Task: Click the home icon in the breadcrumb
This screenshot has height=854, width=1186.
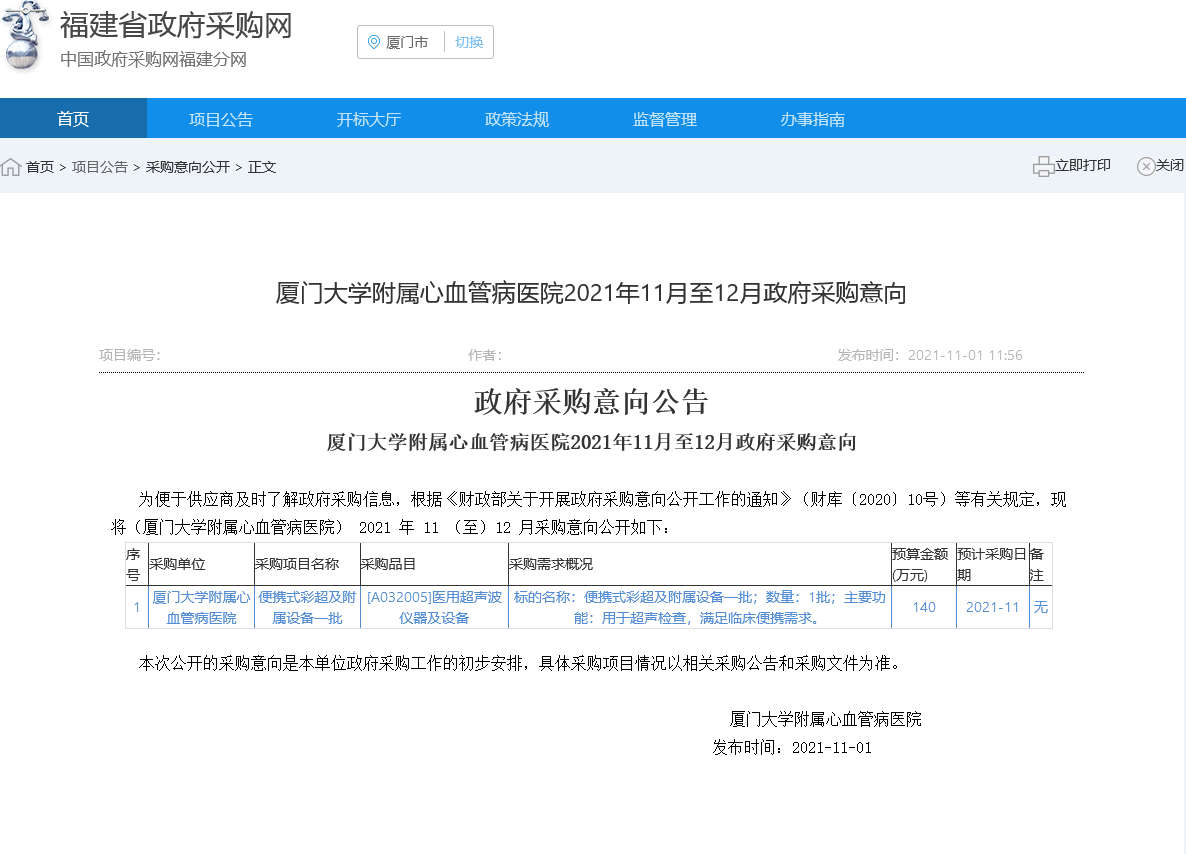Action: 10,167
